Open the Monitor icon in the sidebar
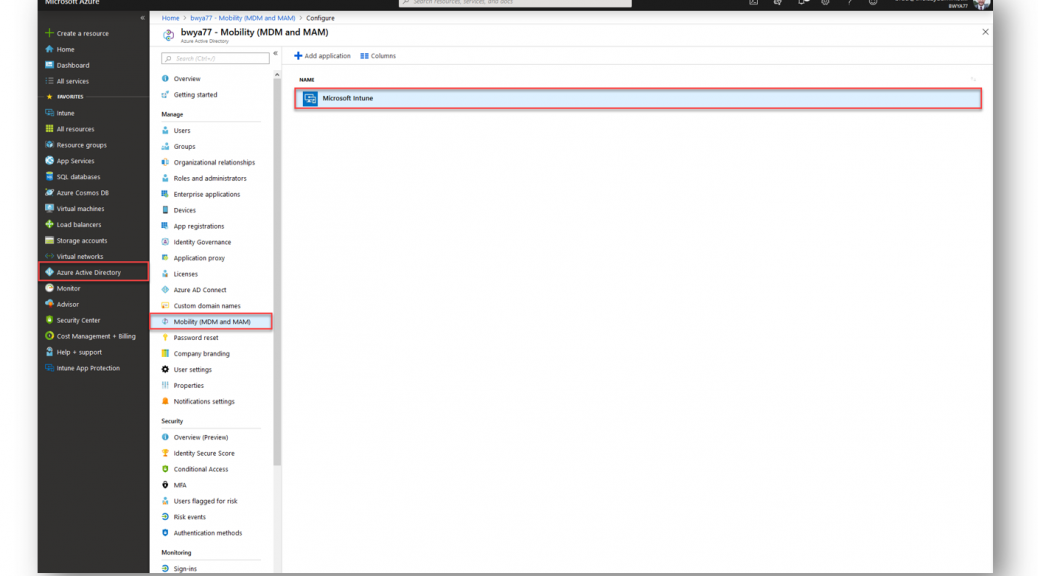The image size is (1038, 576). tap(49, 288)
